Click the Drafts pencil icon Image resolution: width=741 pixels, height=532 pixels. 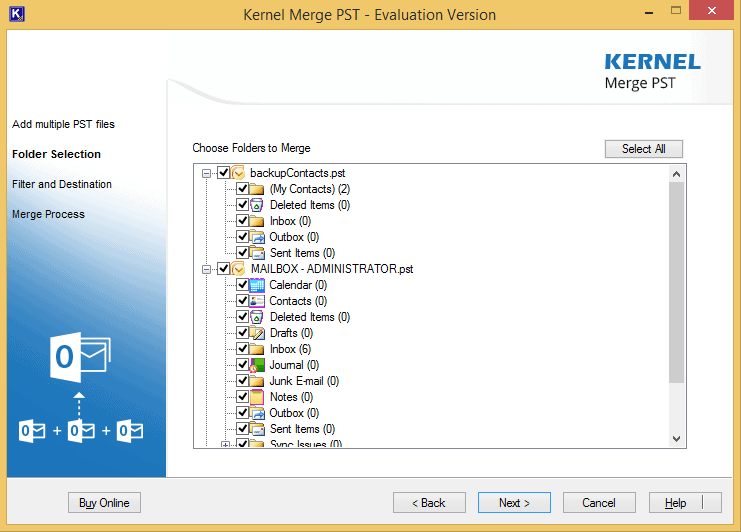tap(257, 333)
